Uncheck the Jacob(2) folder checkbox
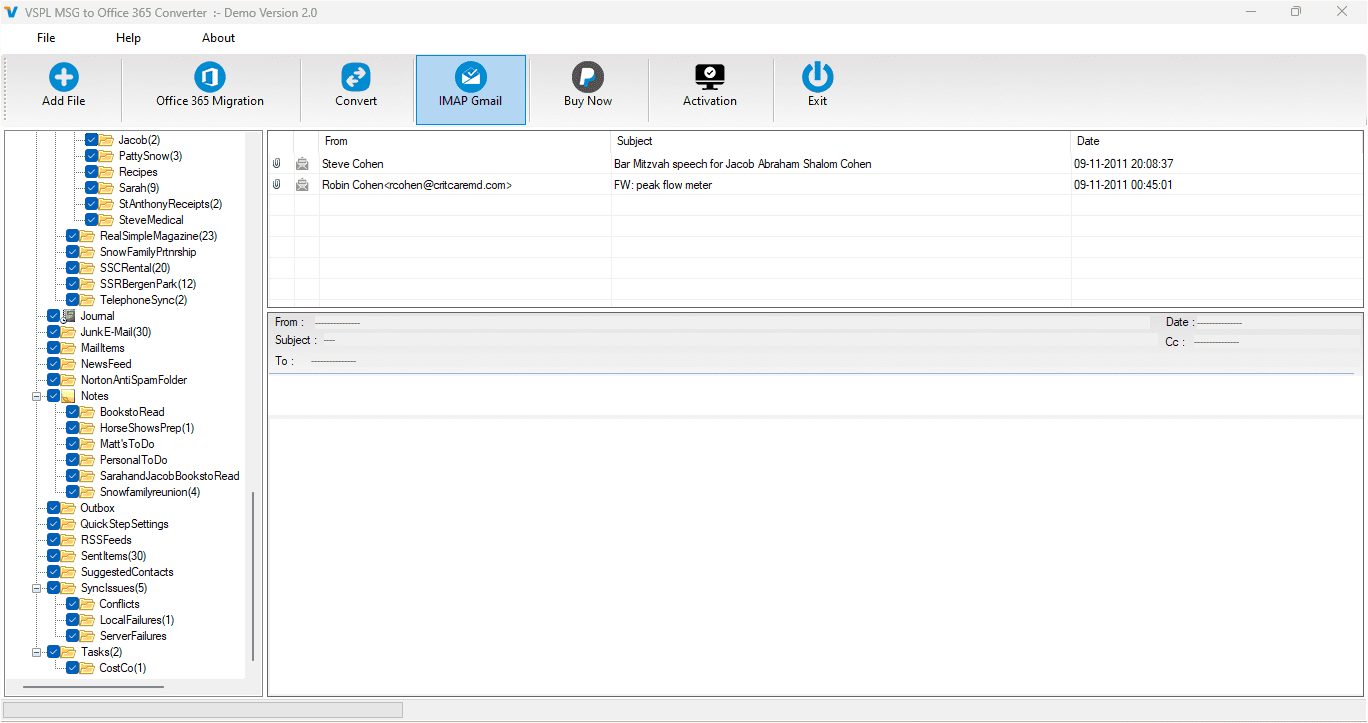 pyautogui.click(x=92, y=140)
